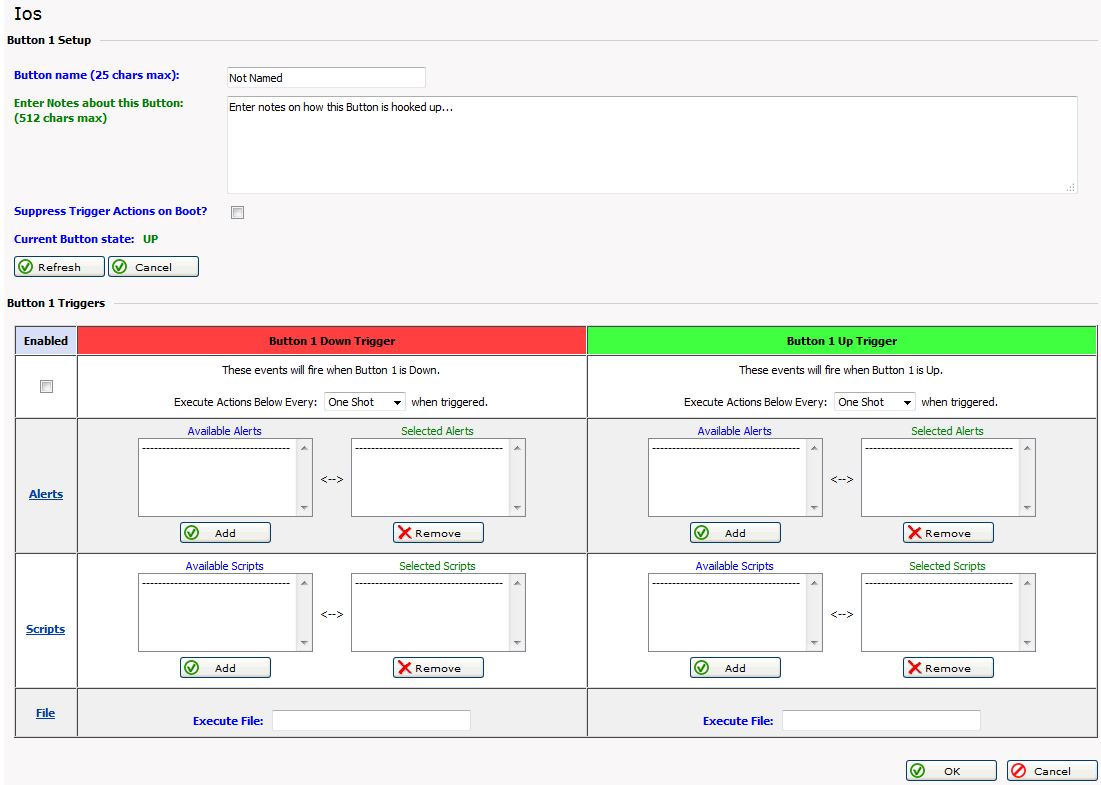Image resolution: width=1101 pixels, height=785 pixels.
Task: Click Cancel button next to Refresh
Action: coord(153,267)
